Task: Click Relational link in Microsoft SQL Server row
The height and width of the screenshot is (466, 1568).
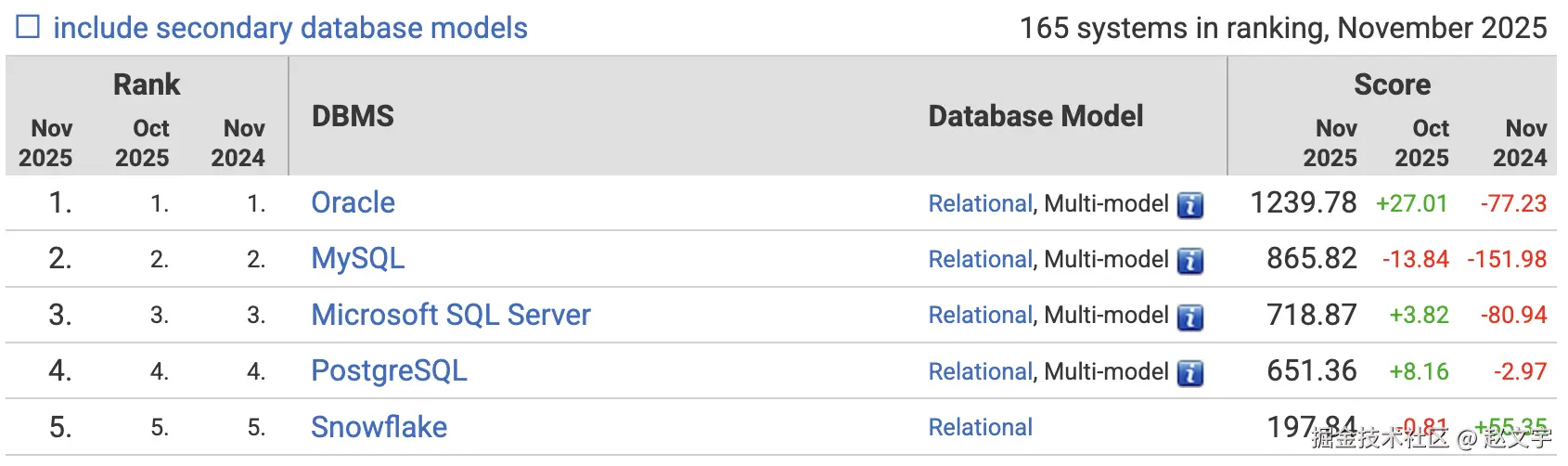Action: tap(980, 316)
